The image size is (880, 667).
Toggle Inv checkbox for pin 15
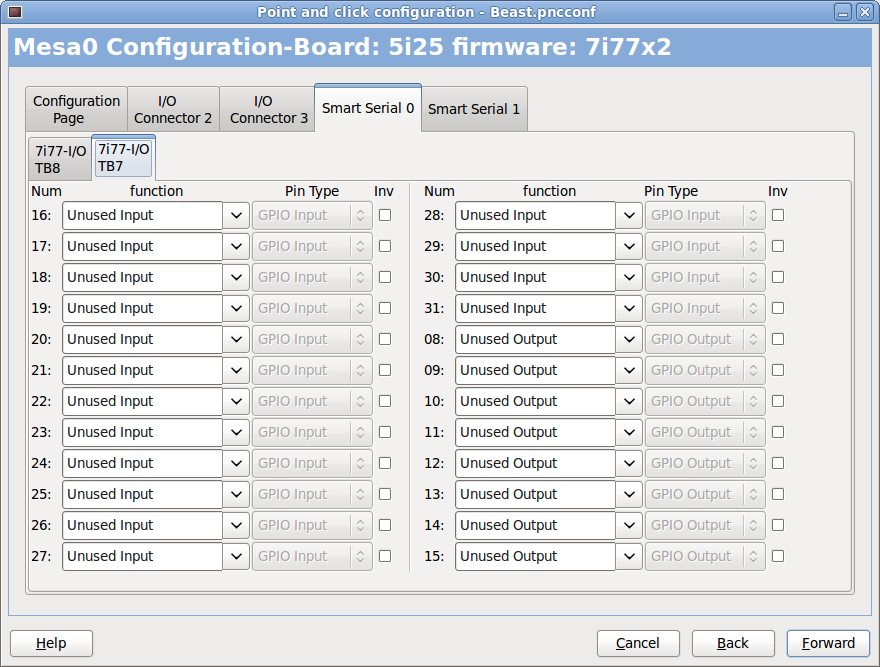pos(778,556)
